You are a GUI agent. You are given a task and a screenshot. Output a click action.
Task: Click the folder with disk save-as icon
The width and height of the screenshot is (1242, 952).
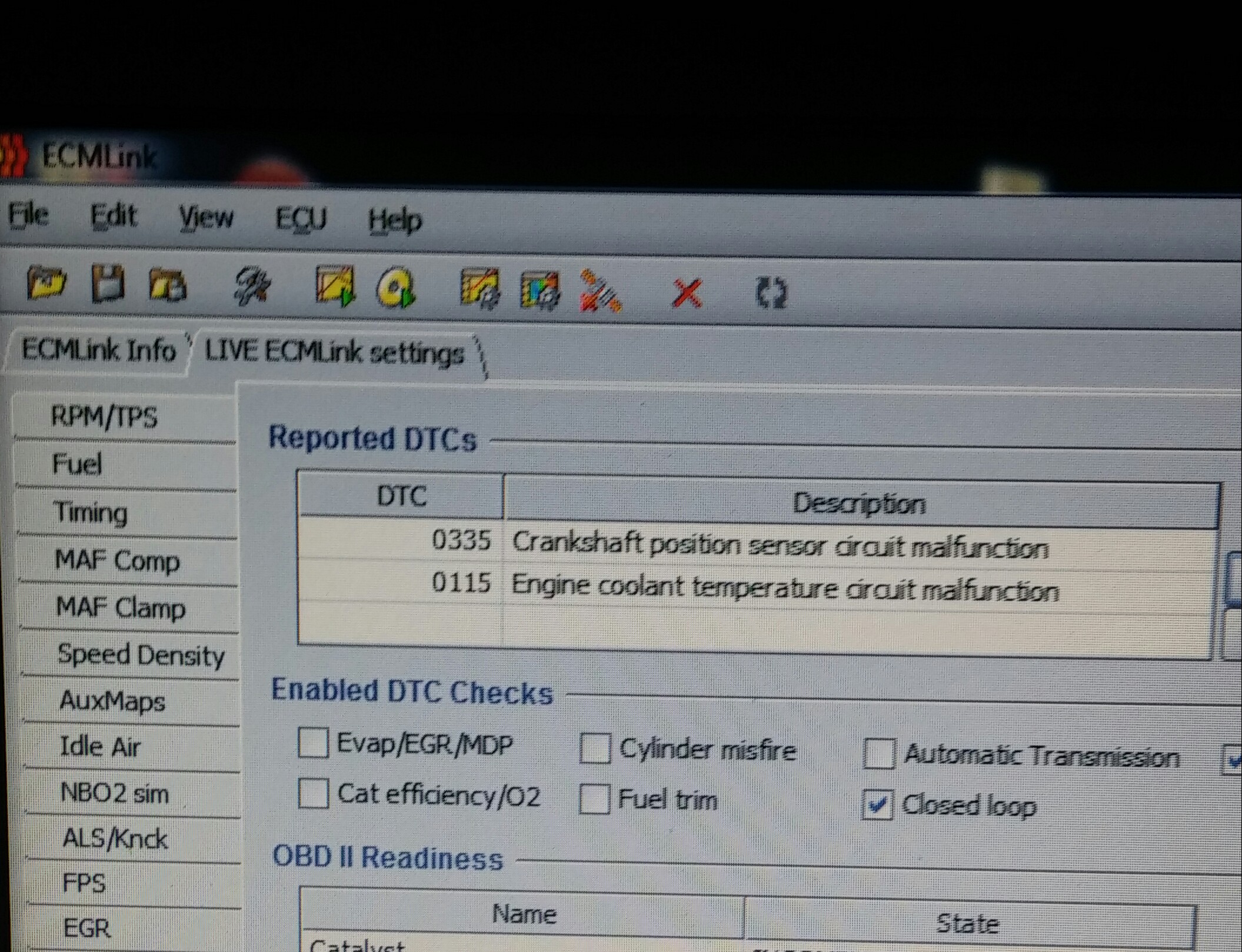click(168, 285)
